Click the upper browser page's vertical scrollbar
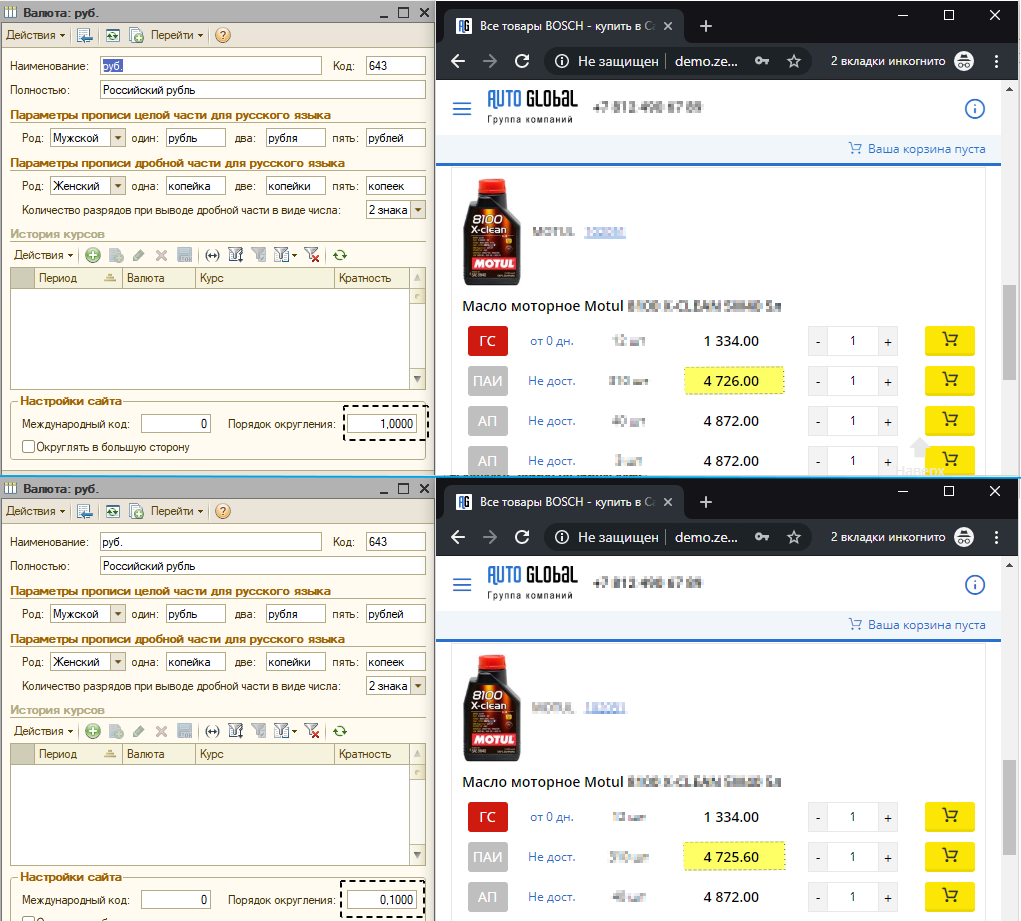 point(1009,332)
